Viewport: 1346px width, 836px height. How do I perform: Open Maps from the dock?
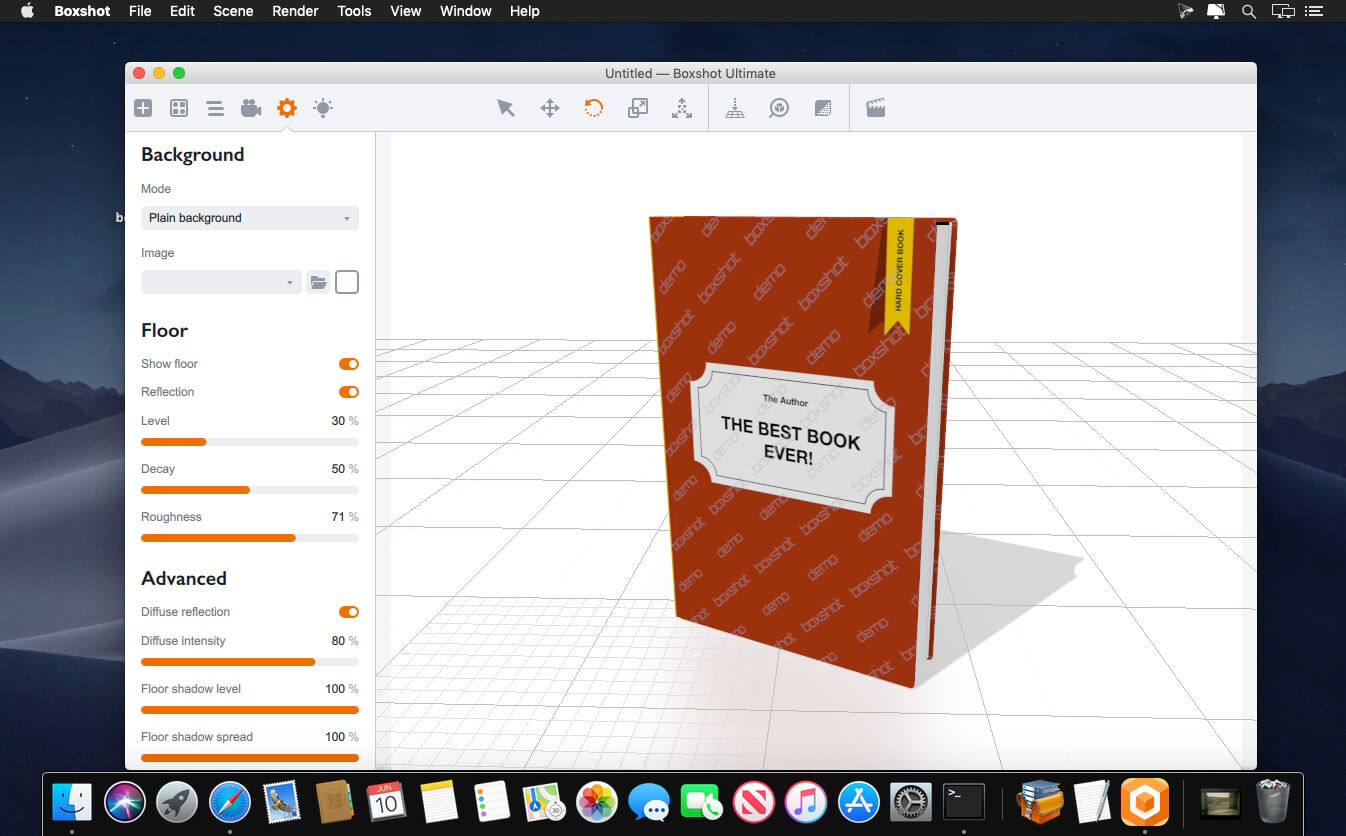click(x=544, y=802)
